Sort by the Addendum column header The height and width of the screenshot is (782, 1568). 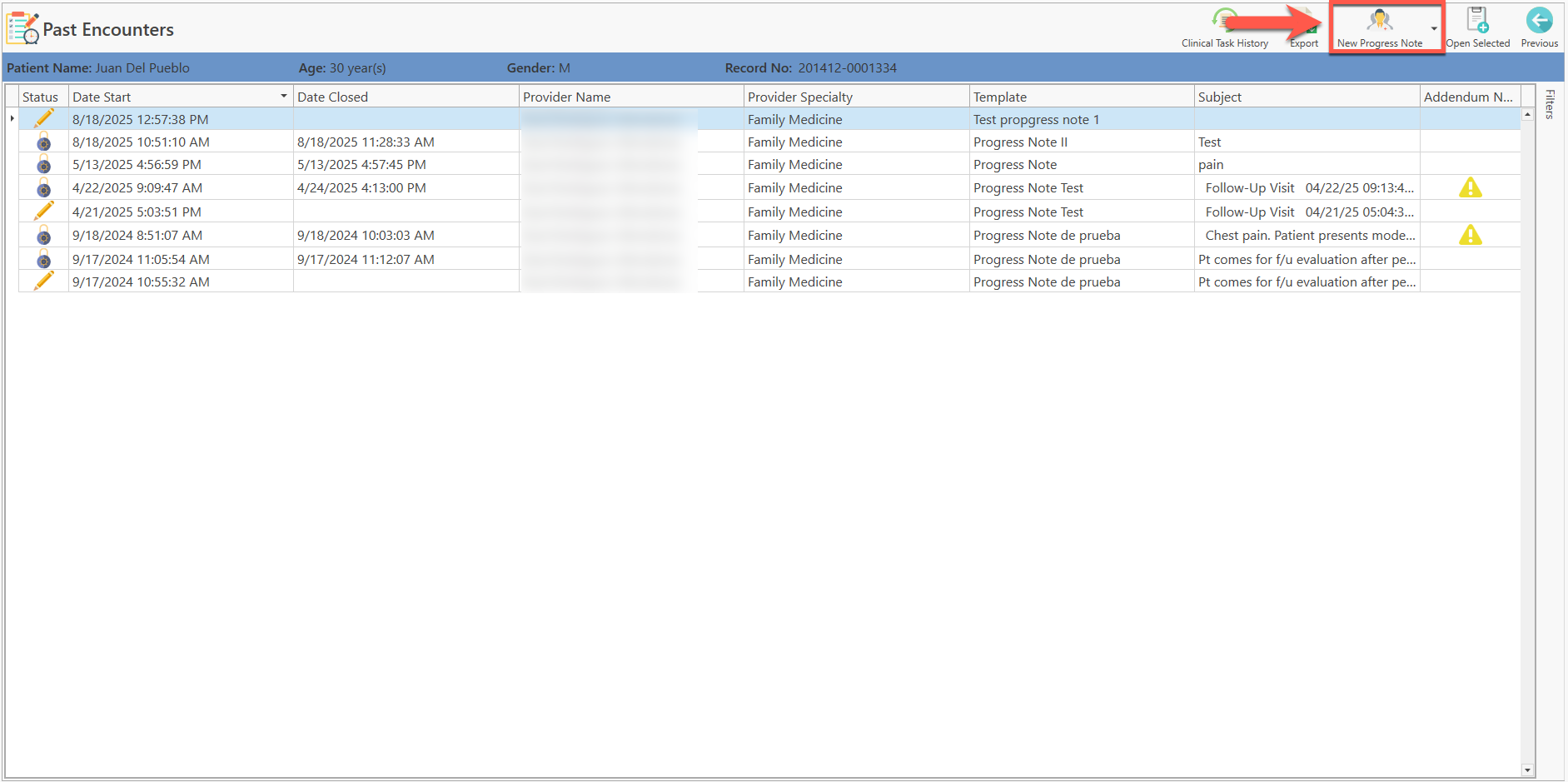point(1471,97)
